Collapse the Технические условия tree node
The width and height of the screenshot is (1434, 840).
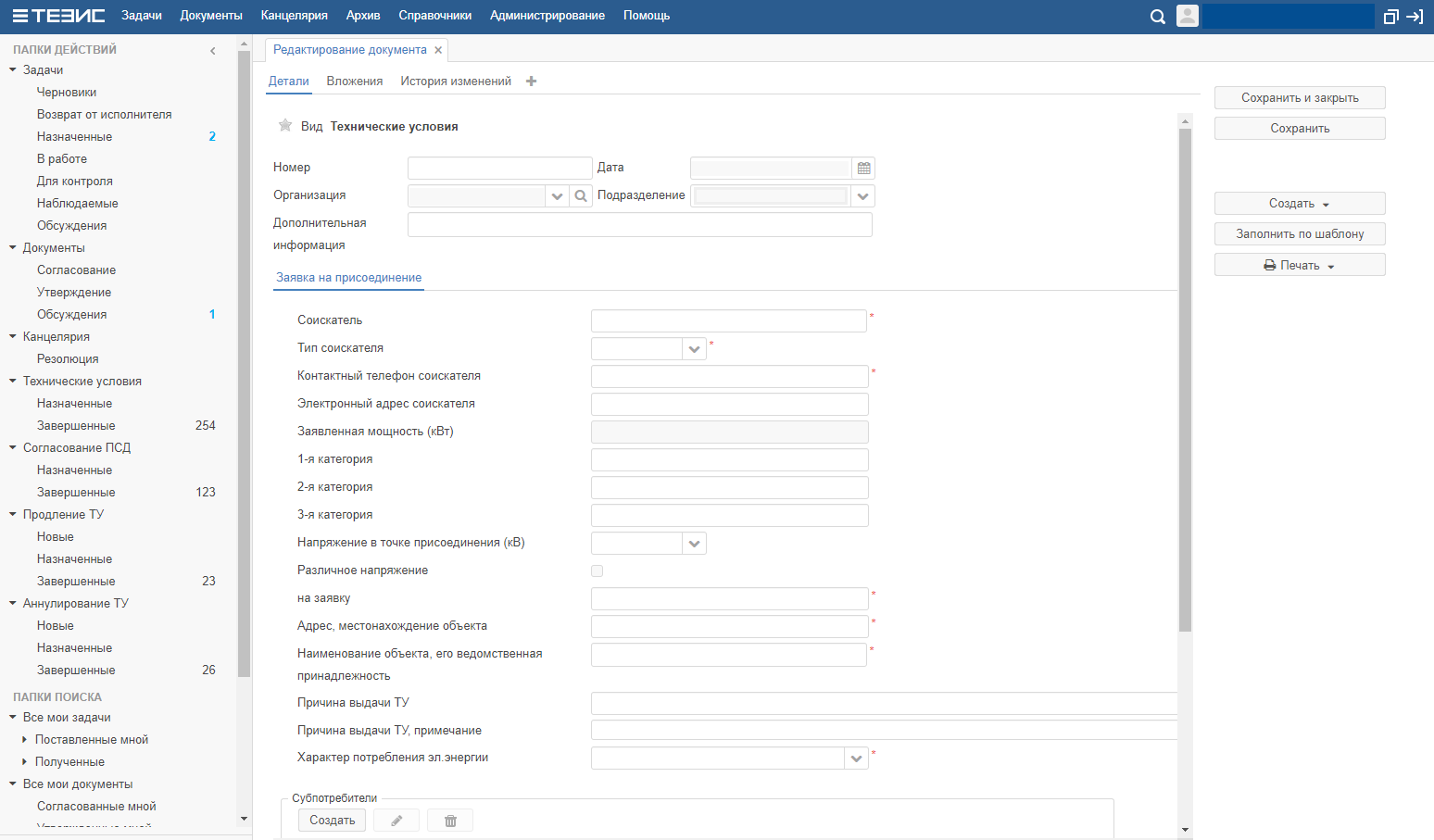[x=13, y=381]
